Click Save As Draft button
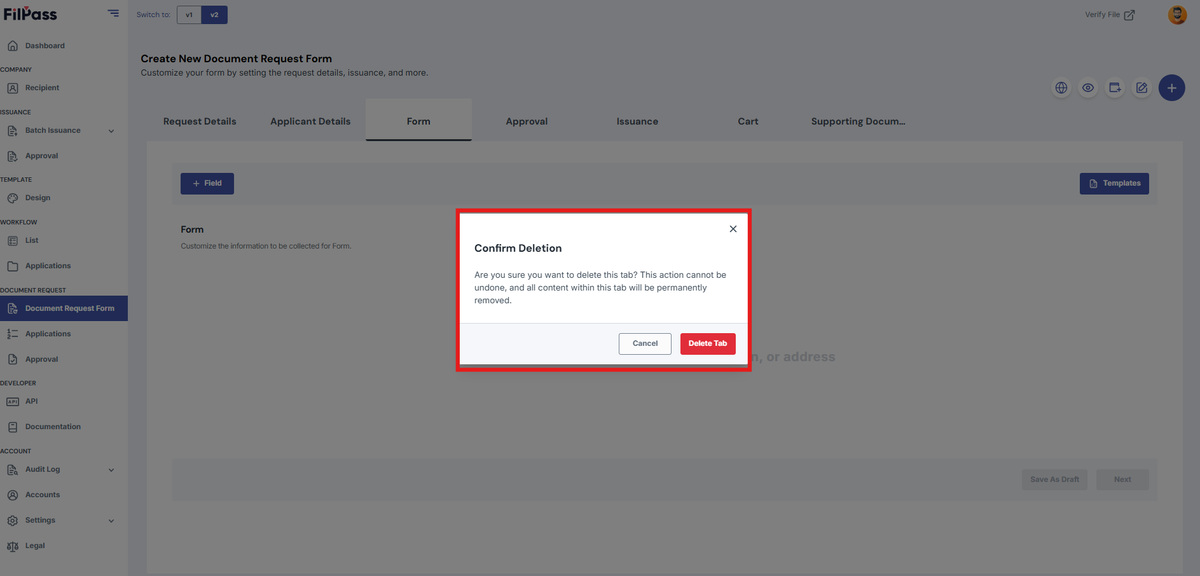Image resolution: width=1200 pixels, height=576 pixels. pyautogui.click(x=1055, y=479)
